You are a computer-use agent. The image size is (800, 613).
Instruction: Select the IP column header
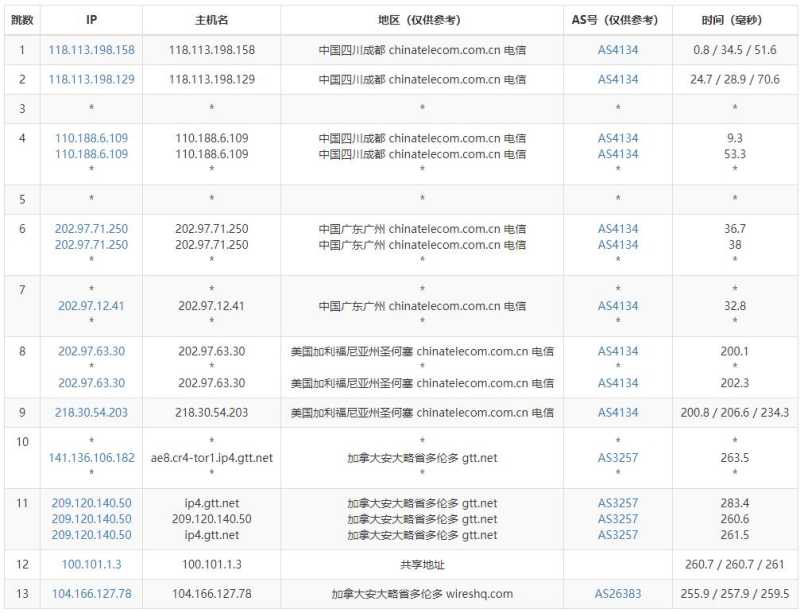[91, 20]
